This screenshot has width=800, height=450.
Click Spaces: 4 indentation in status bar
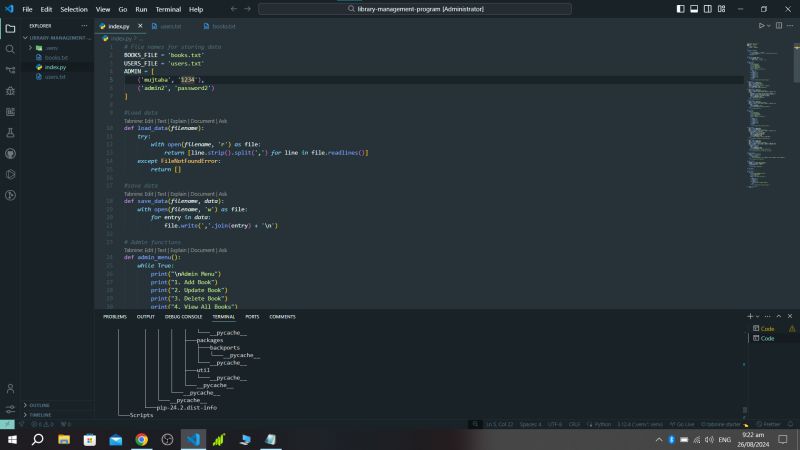coord(531,424)
